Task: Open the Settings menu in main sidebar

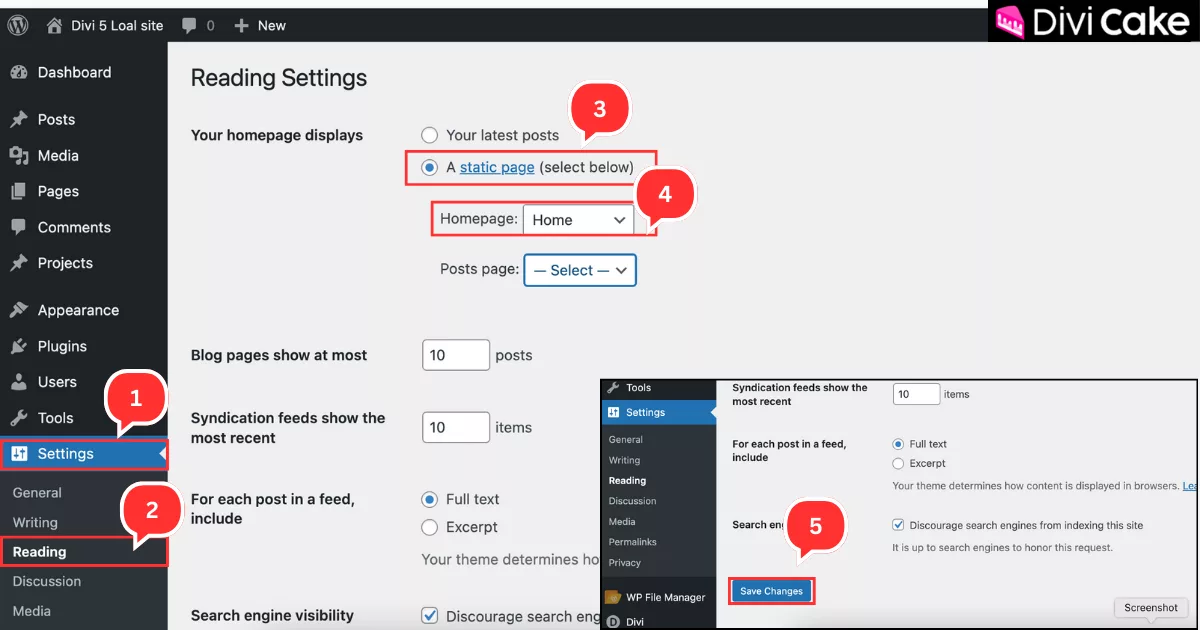Action: click(84, 454)
